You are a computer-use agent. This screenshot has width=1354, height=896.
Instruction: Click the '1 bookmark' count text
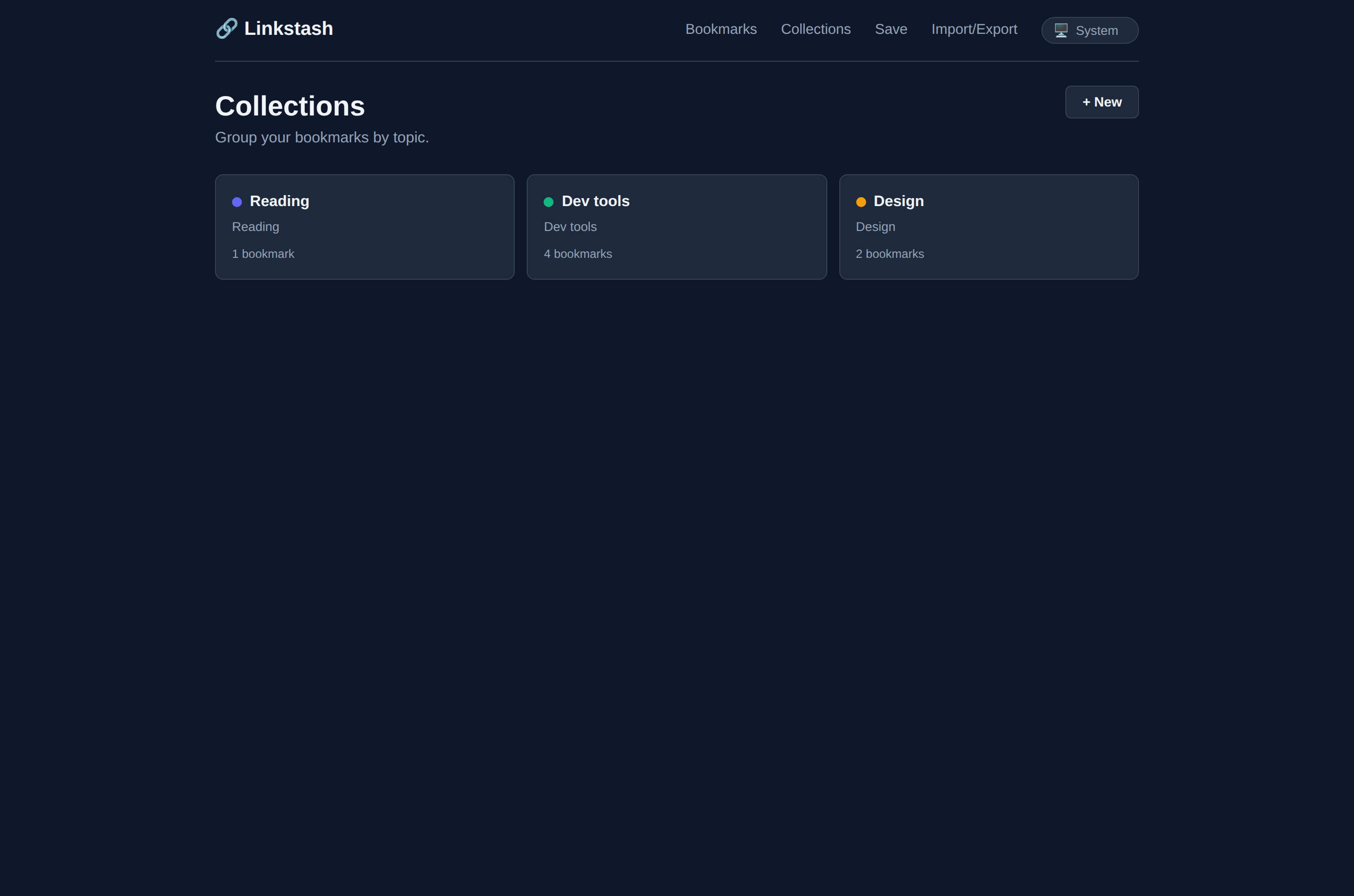pos(263,254)
